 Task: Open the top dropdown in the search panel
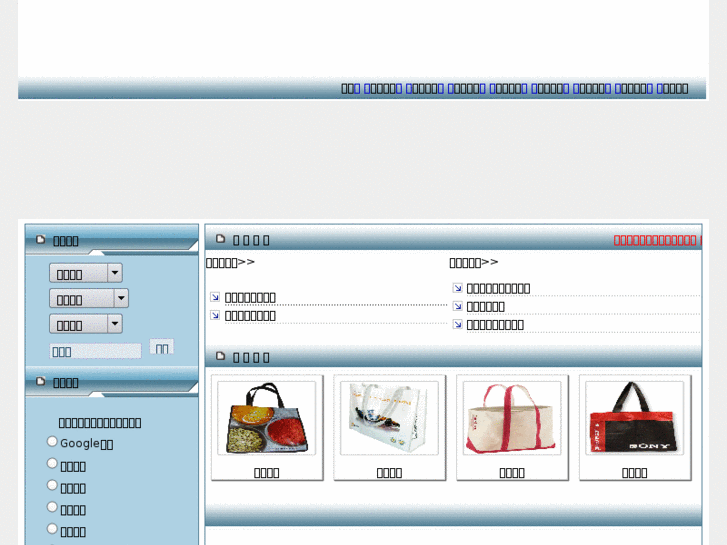[x=86, y=273]
